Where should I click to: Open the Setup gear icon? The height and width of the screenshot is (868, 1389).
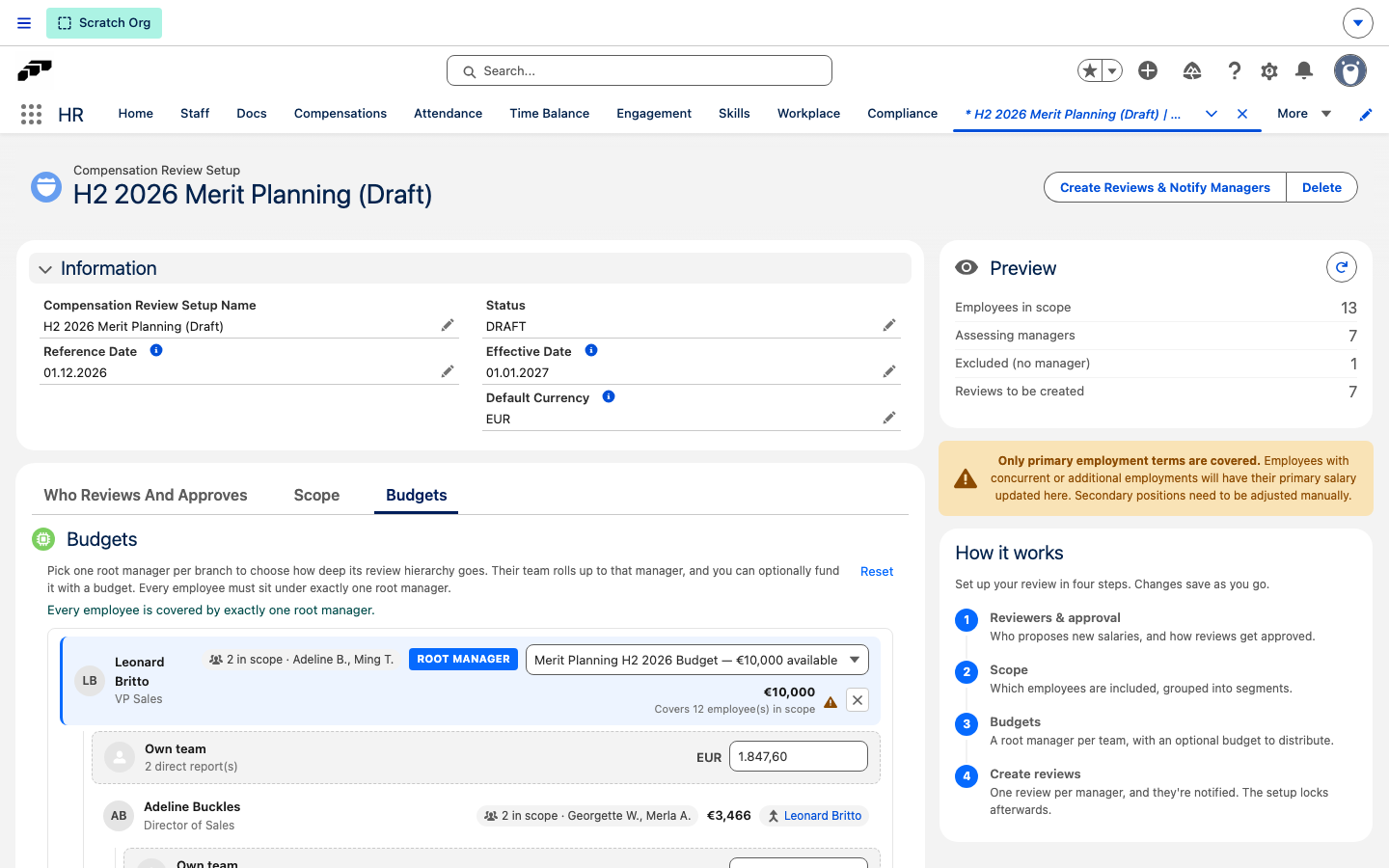(x=1269, y=70)
